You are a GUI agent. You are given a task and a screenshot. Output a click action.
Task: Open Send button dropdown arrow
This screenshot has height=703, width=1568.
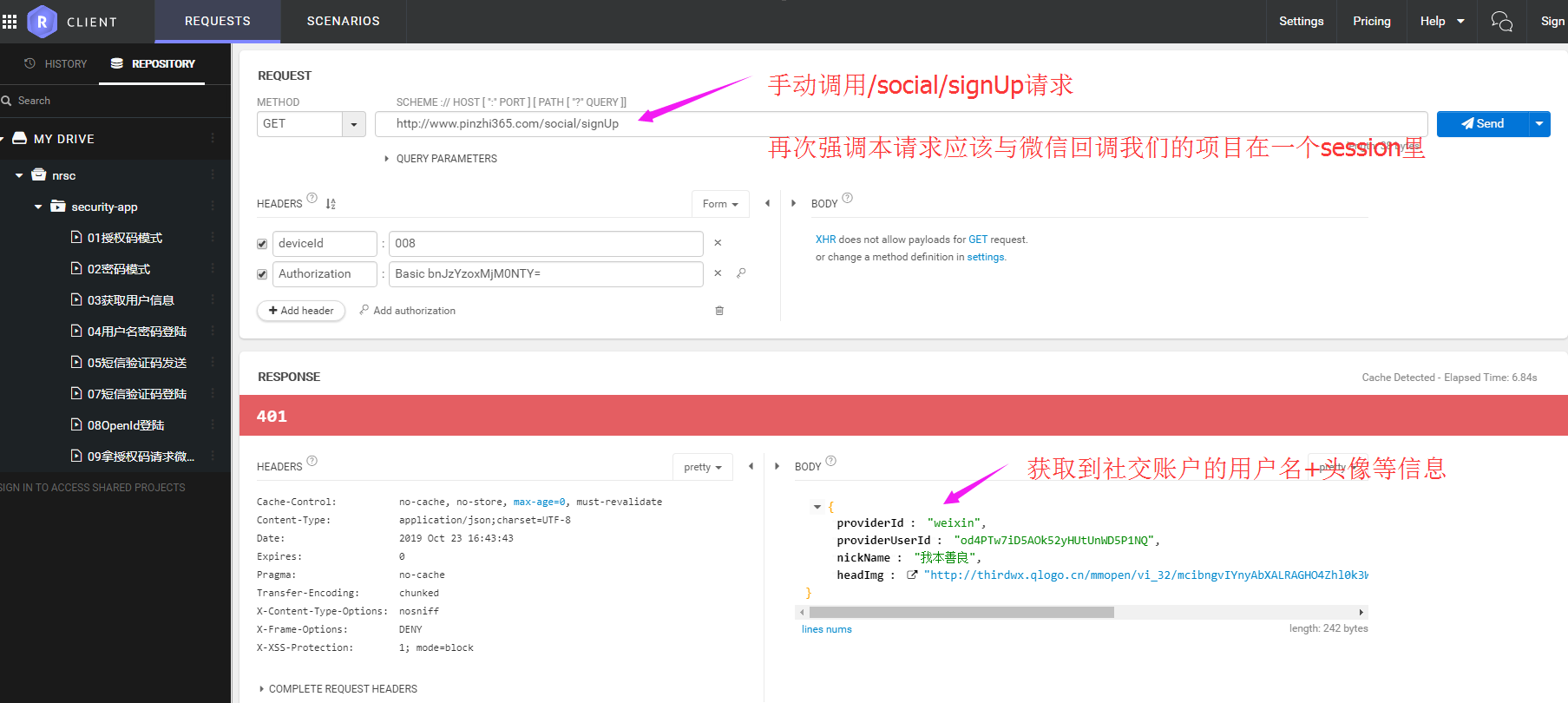click(x=1539, y=124)
